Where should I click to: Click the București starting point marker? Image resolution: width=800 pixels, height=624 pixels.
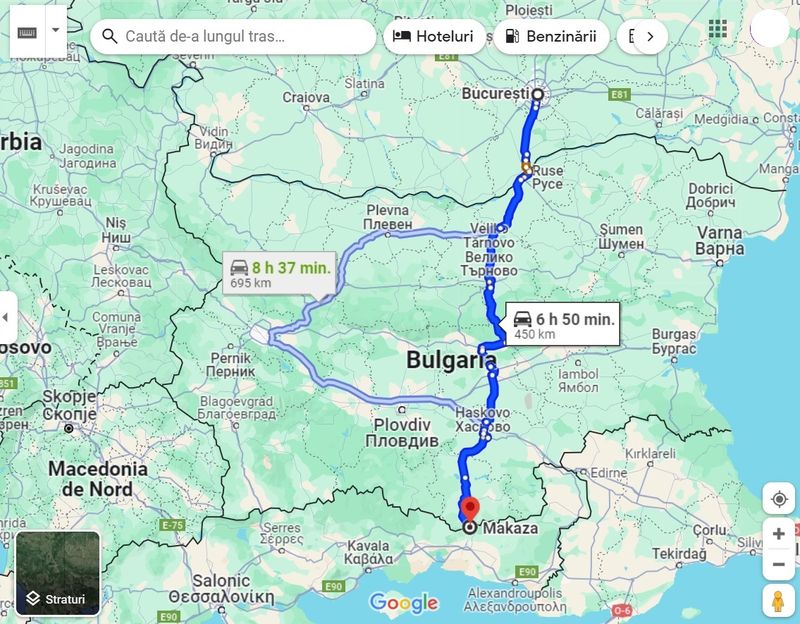(x=537, y=94)
